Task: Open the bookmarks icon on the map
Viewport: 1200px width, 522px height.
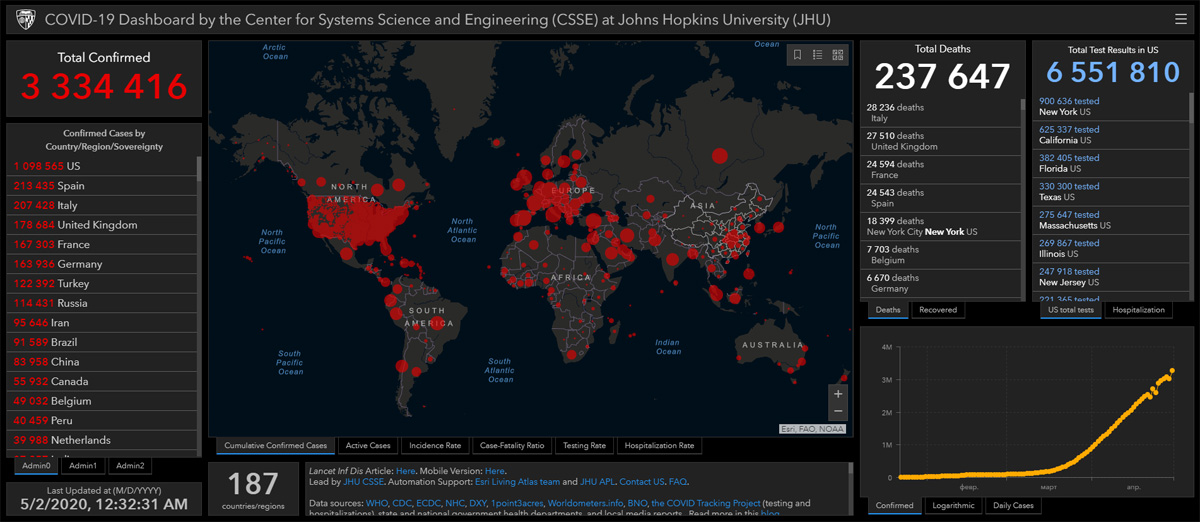Action: pos(797,55)
